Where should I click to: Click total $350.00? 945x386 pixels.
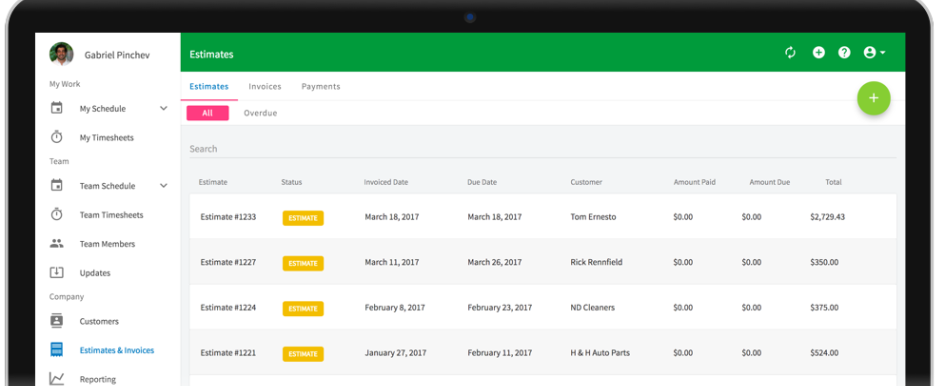(x=824, y=262)
